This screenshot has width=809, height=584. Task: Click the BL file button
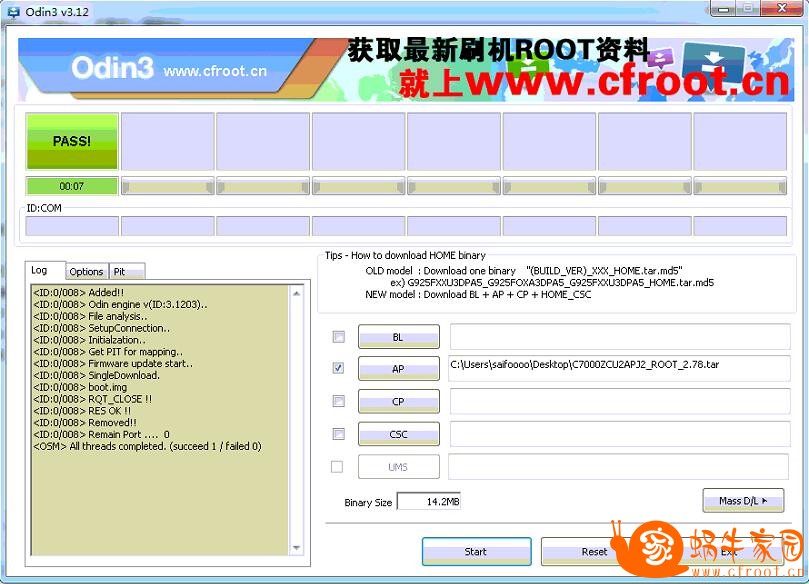coord(399,337)
